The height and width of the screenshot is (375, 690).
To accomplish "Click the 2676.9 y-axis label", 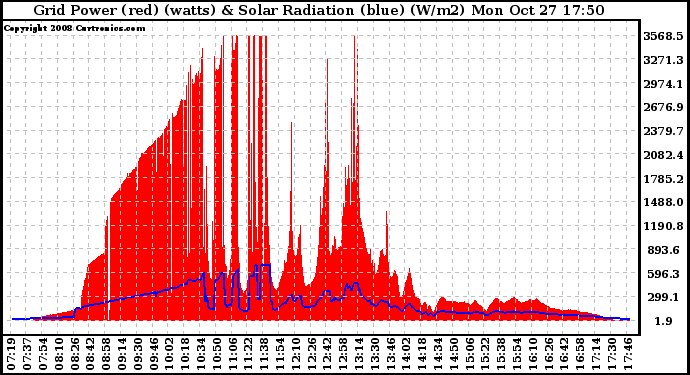I will 663,107.
